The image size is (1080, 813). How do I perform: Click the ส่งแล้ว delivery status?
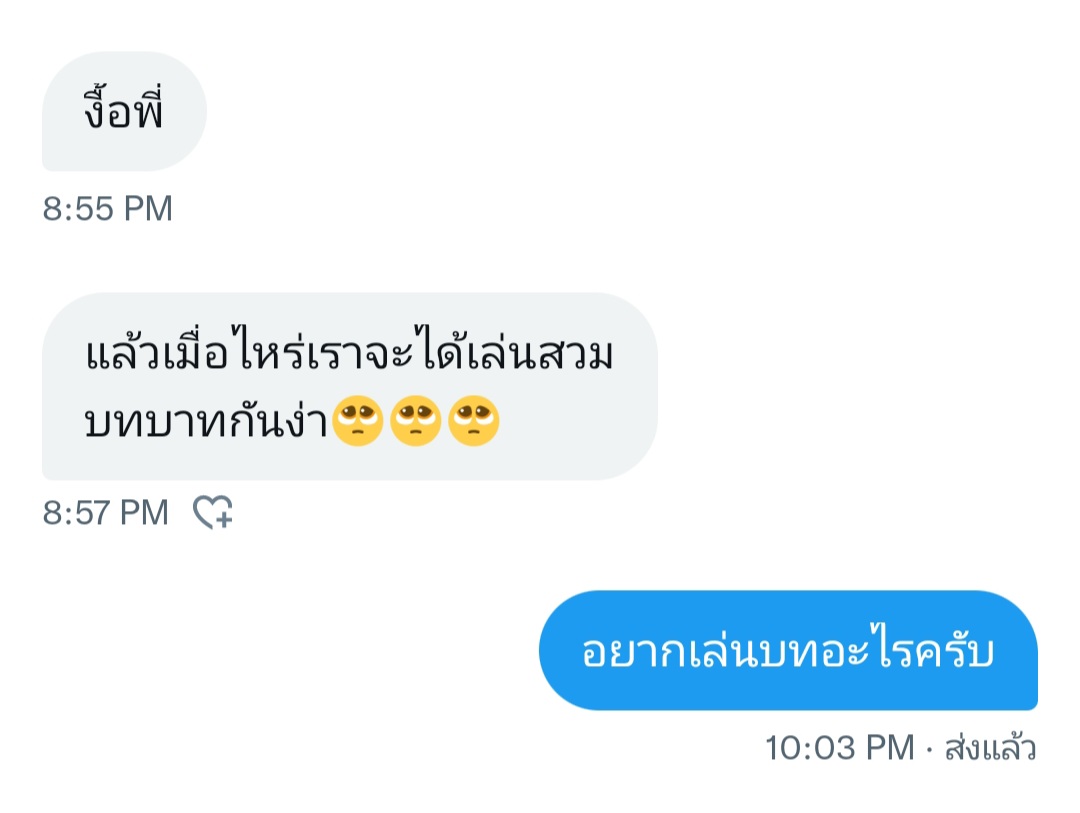pos(990,748)
